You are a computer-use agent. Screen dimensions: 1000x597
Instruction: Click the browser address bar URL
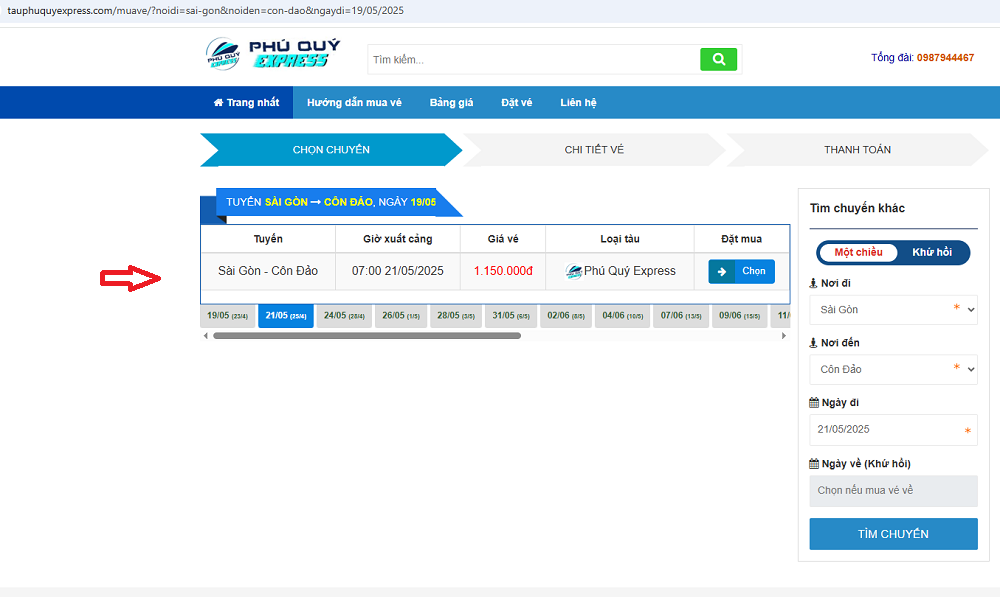tap(205, 11)
